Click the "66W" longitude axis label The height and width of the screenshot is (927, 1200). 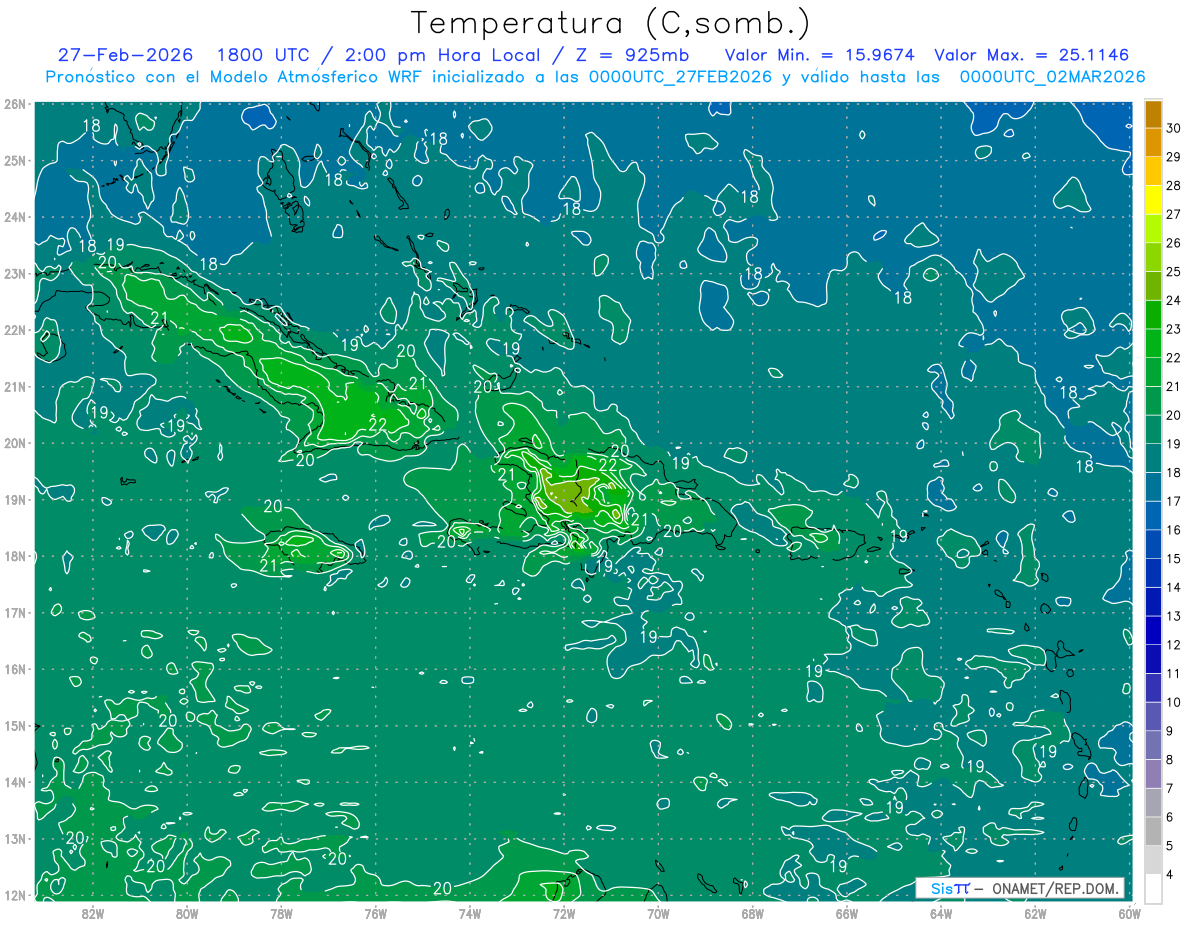[846, 913]
